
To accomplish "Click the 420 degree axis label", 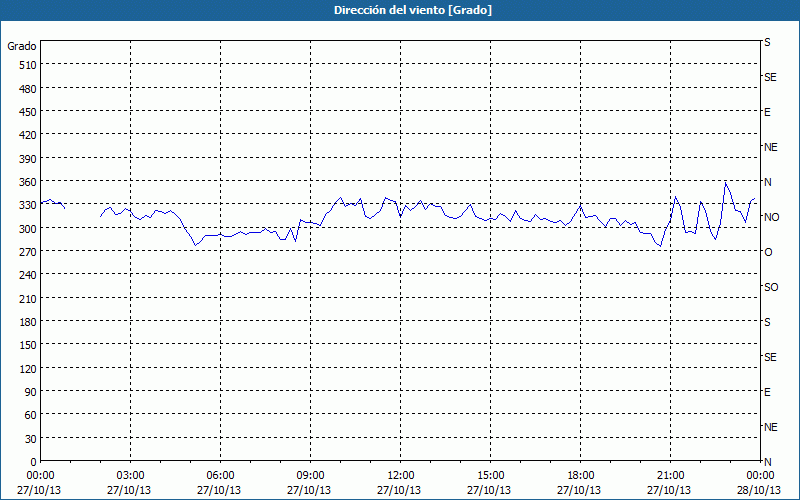I will point(28,135).
